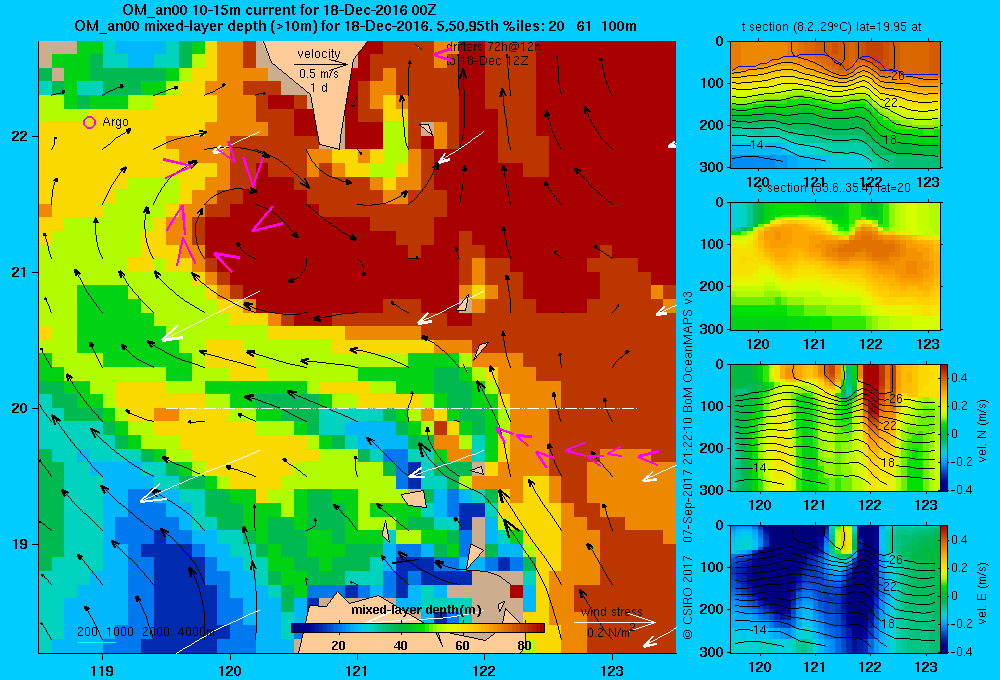Click the 'vel. N (m/s)' axis label
1000x680 pixels.
[983, 430]
